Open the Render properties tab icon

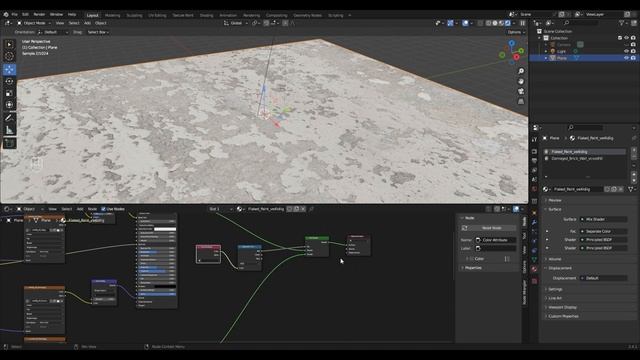534,151
